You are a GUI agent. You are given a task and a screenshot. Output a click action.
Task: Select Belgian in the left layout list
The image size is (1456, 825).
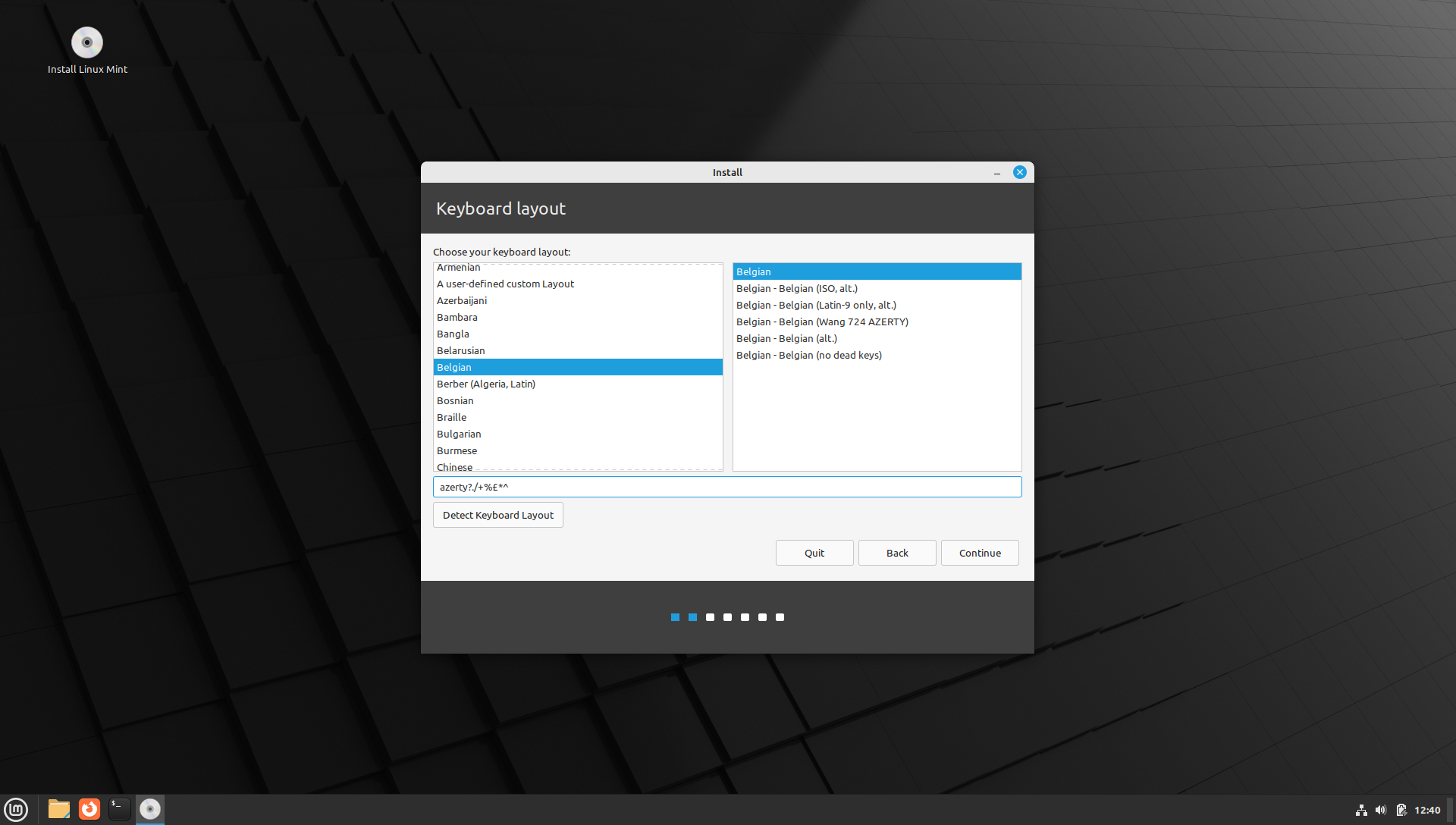(578, 367)
